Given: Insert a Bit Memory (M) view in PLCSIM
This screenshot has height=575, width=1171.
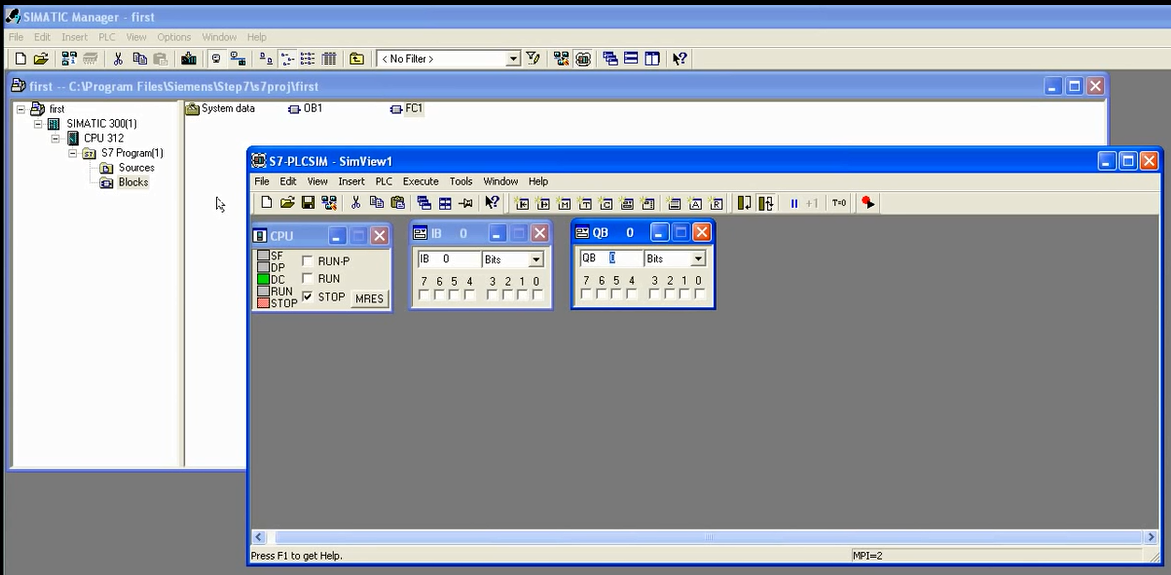Looking at the screenshot, I should point(564,203).
